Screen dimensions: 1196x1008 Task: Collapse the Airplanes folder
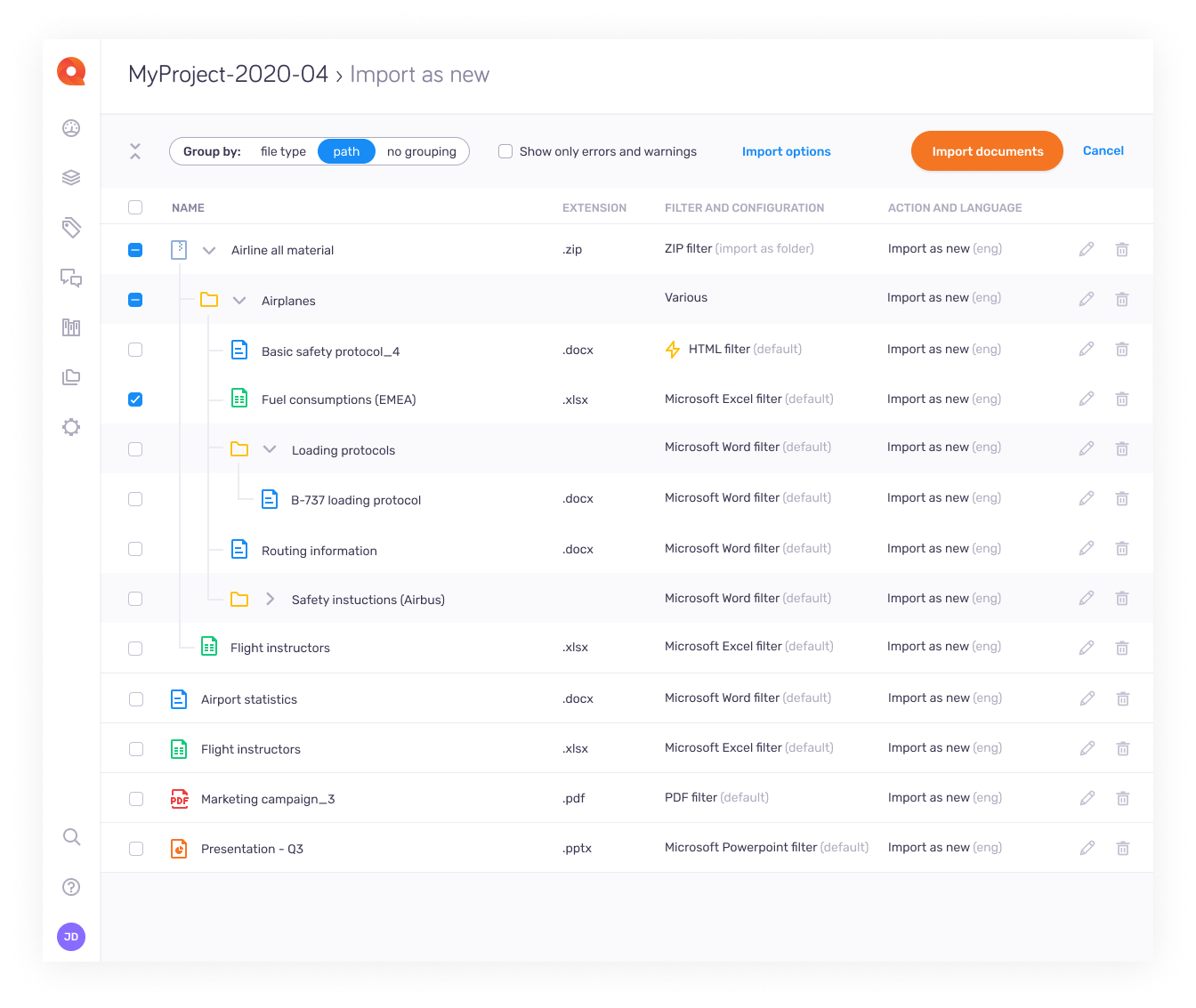tap(239, 300)
